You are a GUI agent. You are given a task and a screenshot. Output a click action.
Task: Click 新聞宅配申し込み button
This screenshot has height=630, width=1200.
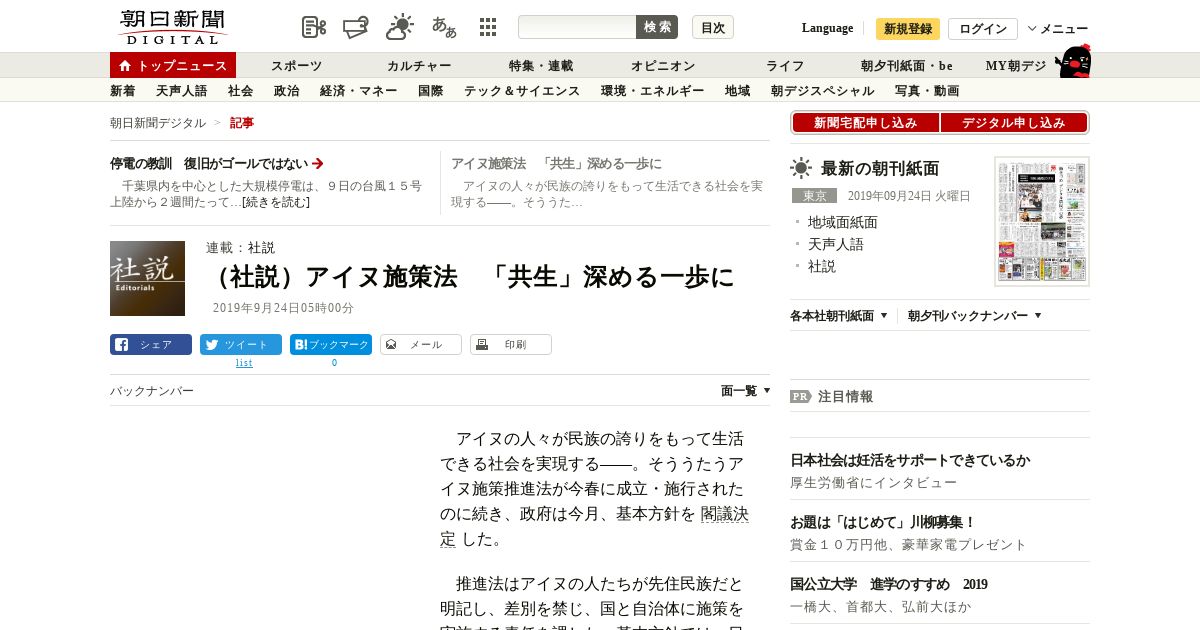click(x=865, y=123)
